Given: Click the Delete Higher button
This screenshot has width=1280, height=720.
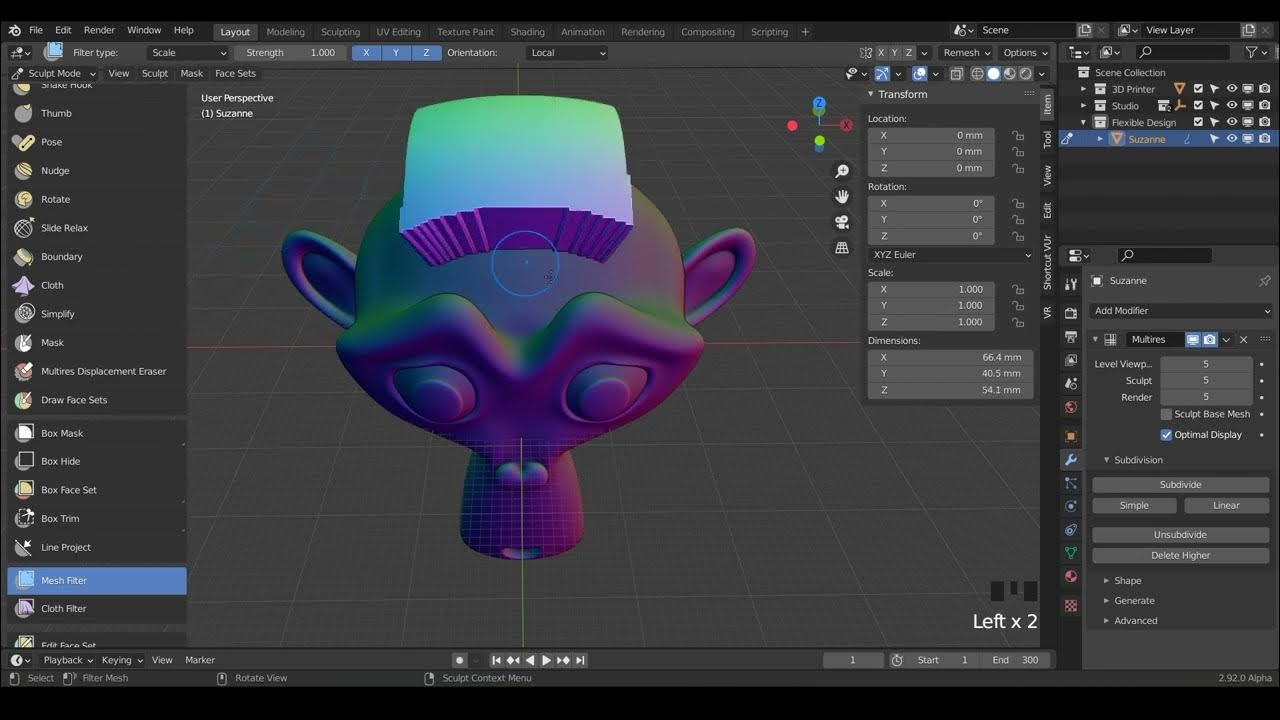Looking at the screenshot, I should tap(1180, 556).
